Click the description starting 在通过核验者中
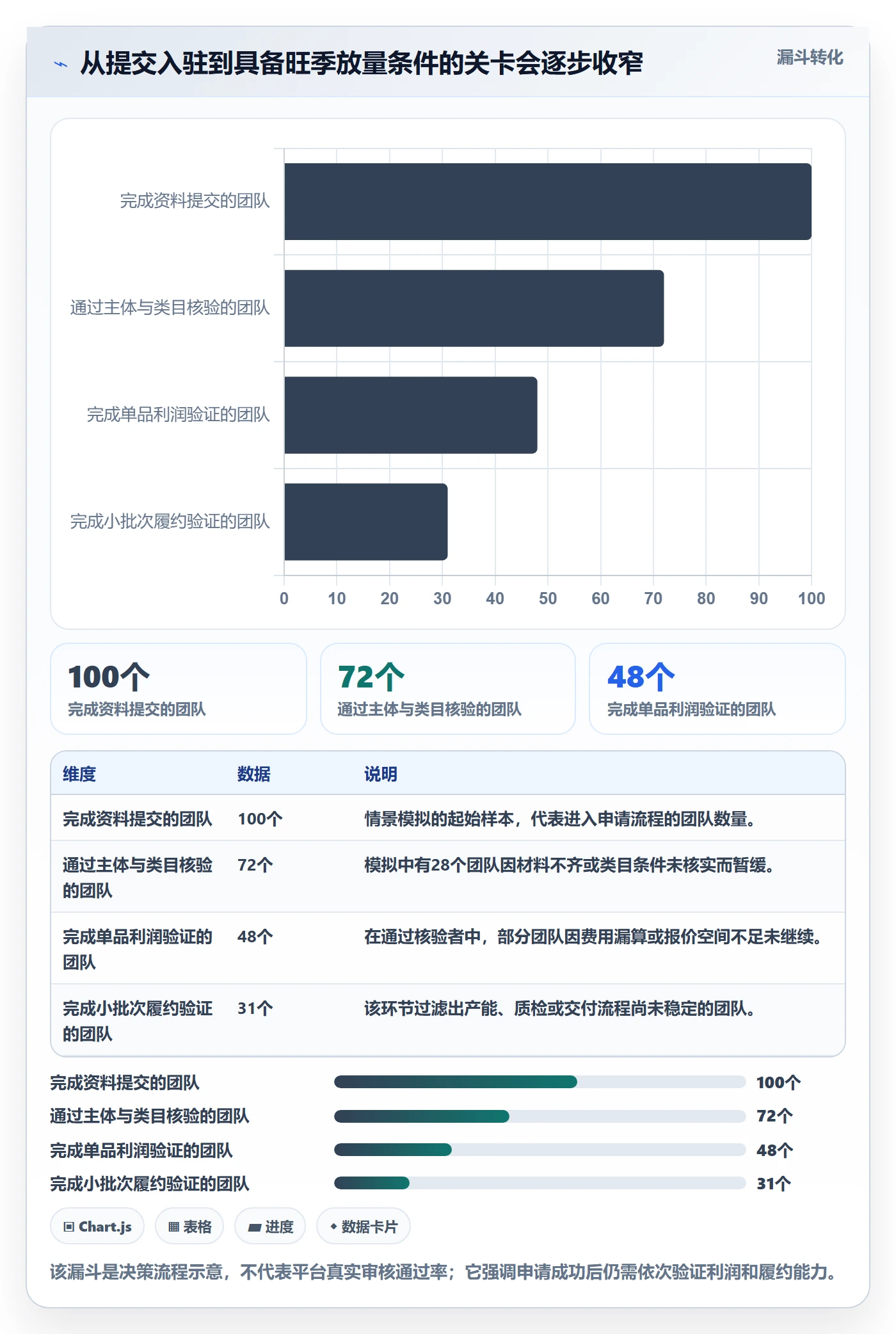Screen dimensions: 896x1334 [593, 936]
